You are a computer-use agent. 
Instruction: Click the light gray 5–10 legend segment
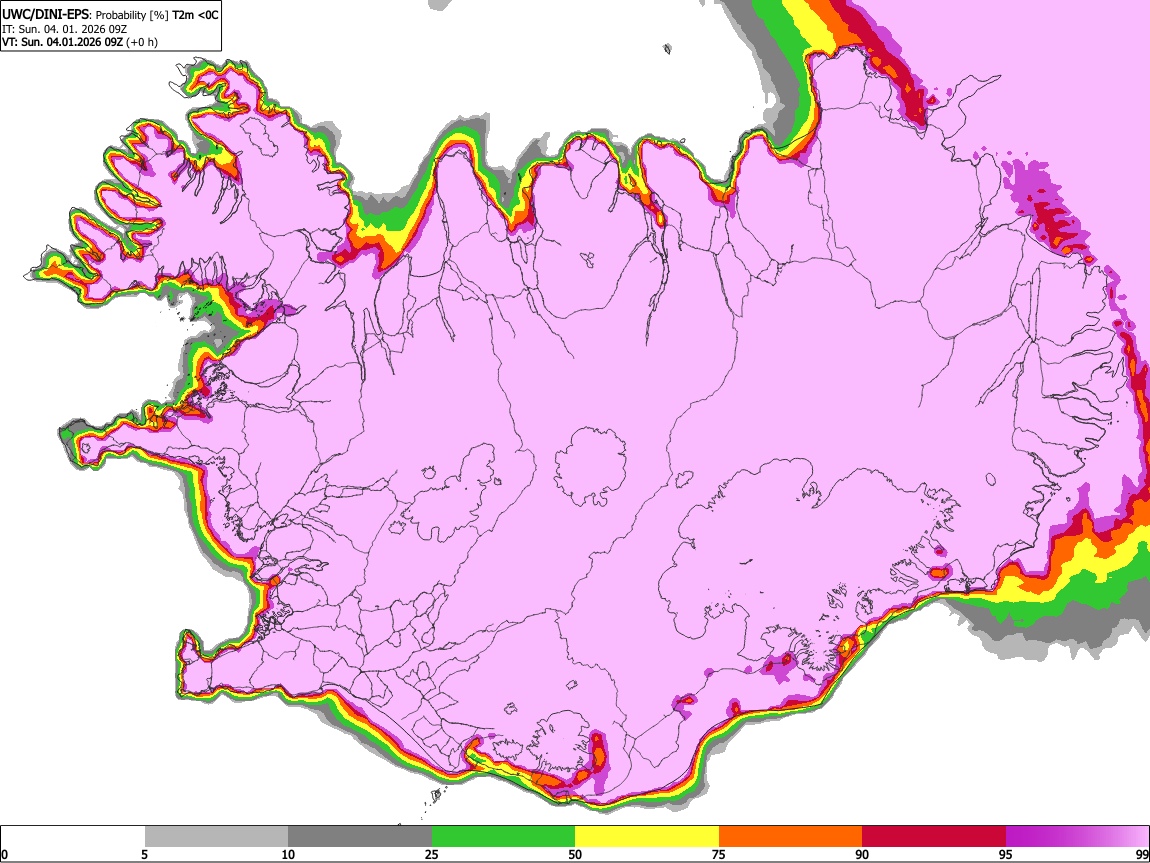pyautogui.click(x=216, y=836)
